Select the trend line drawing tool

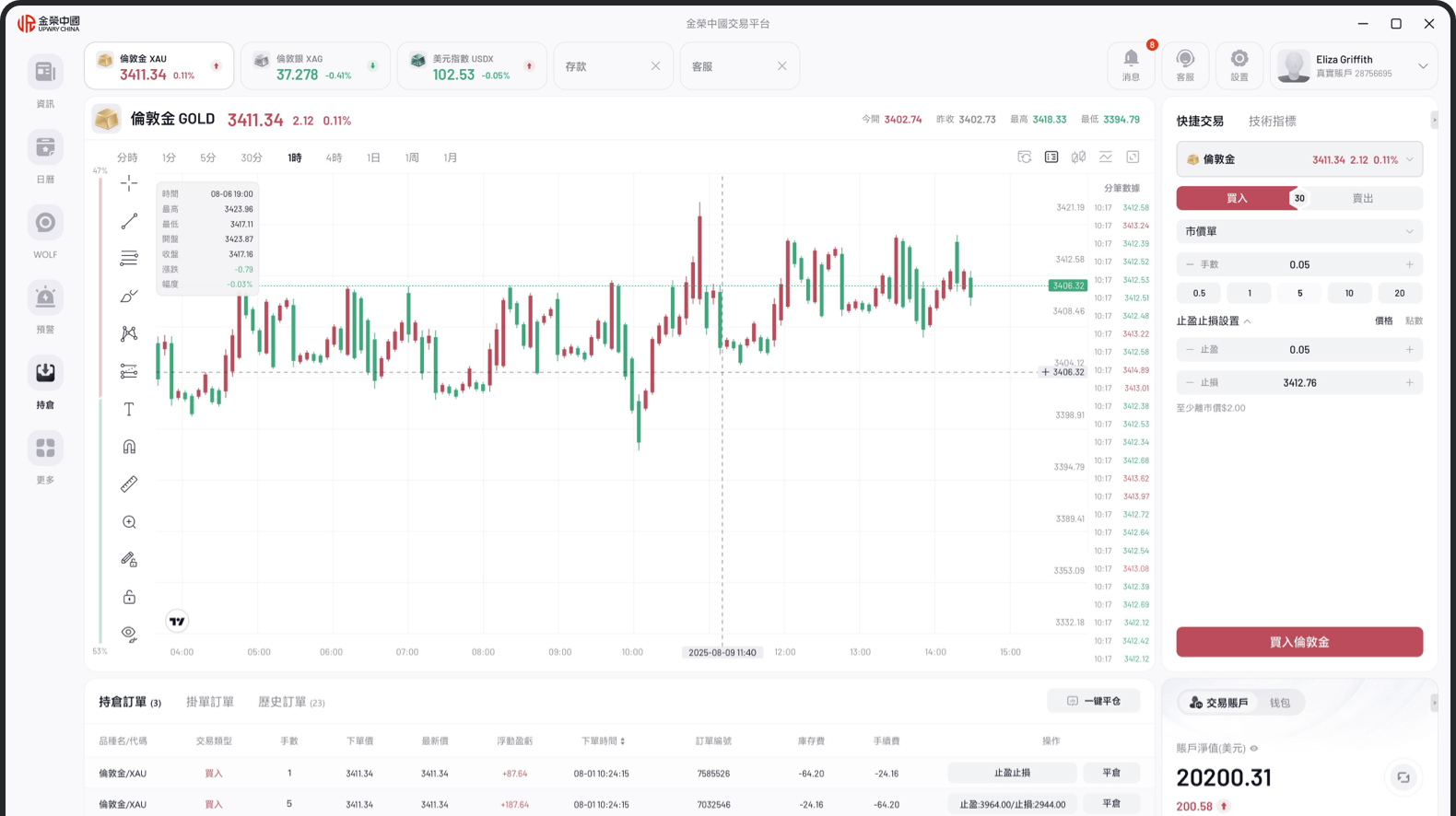pyautogui.click(x=129, y=221)
